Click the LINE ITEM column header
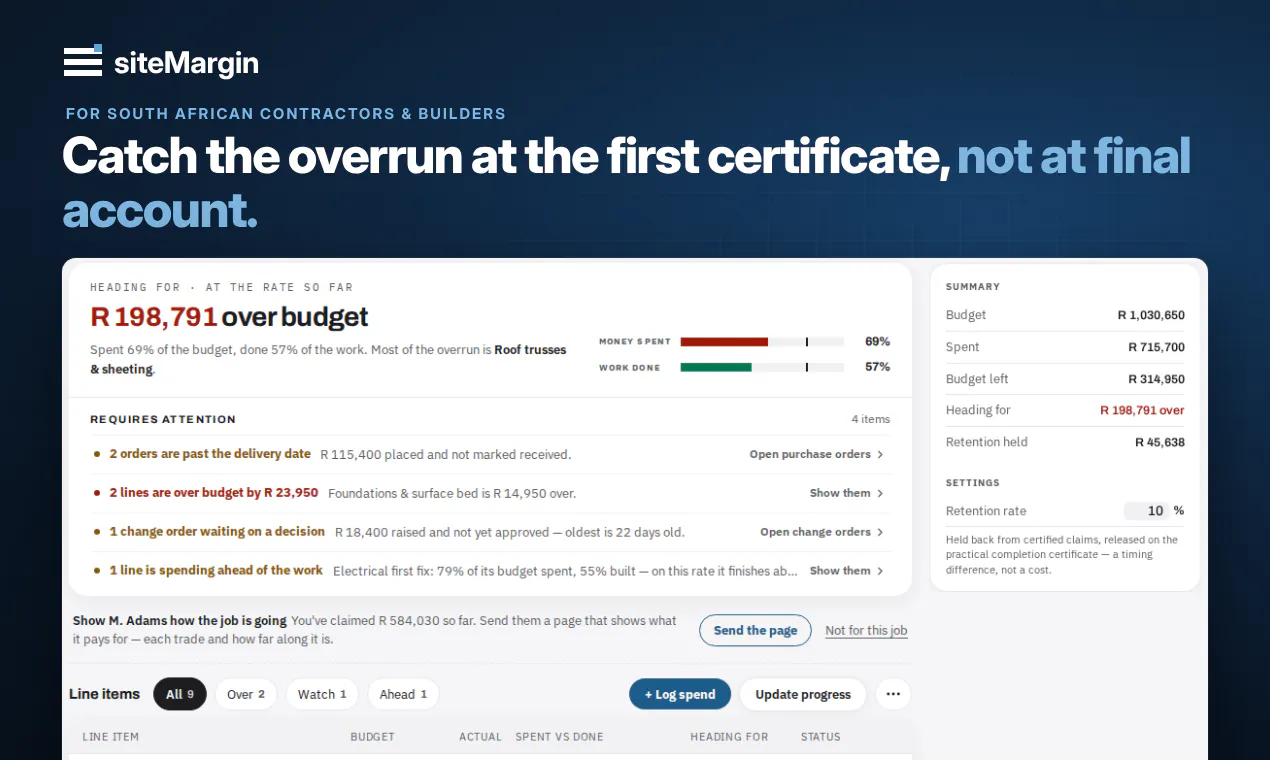The image size is (1270, 760). [x=110, y=737]
